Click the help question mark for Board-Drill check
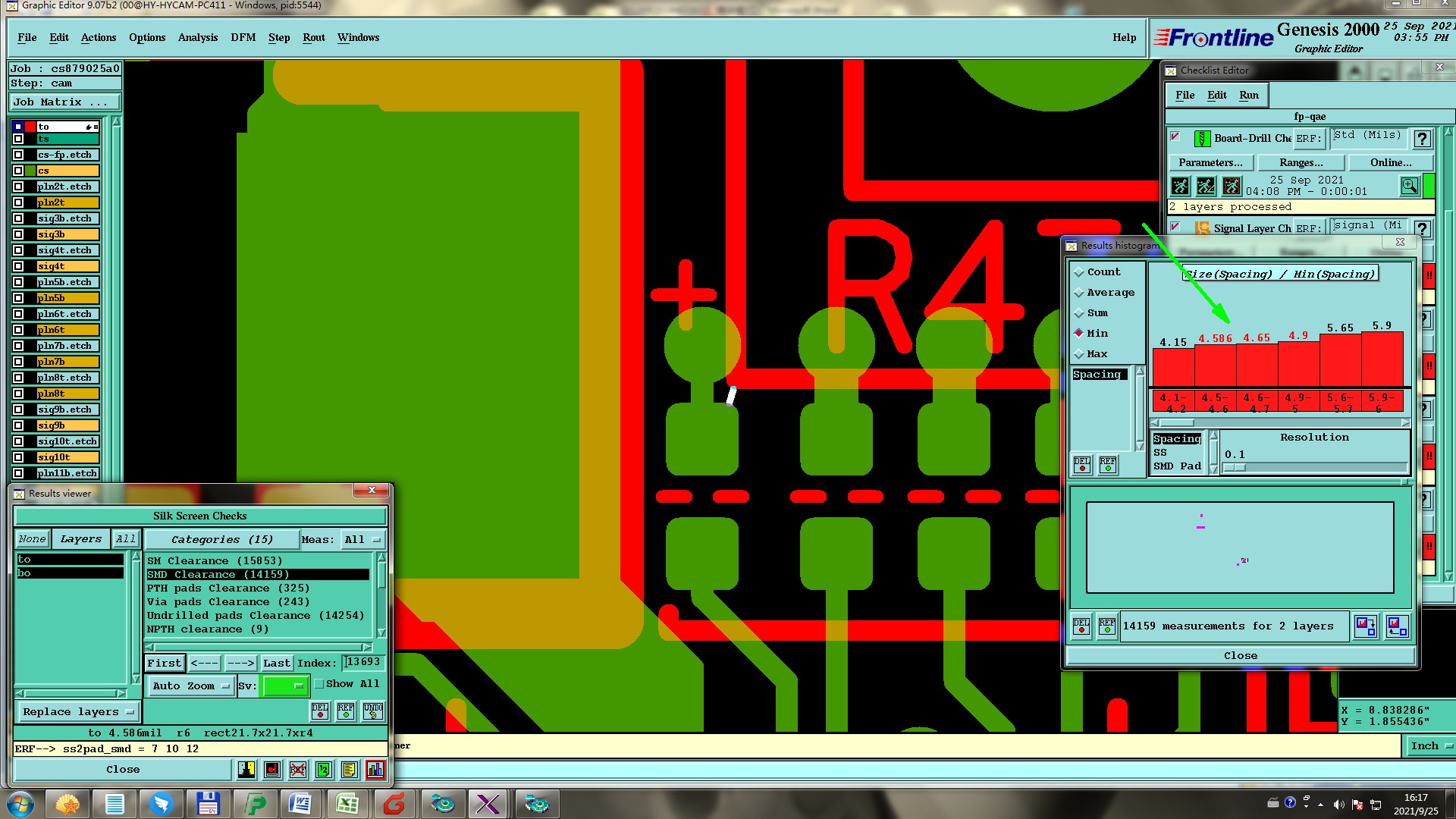This screenshot has width=1456, height=819. pos(1422,139)
